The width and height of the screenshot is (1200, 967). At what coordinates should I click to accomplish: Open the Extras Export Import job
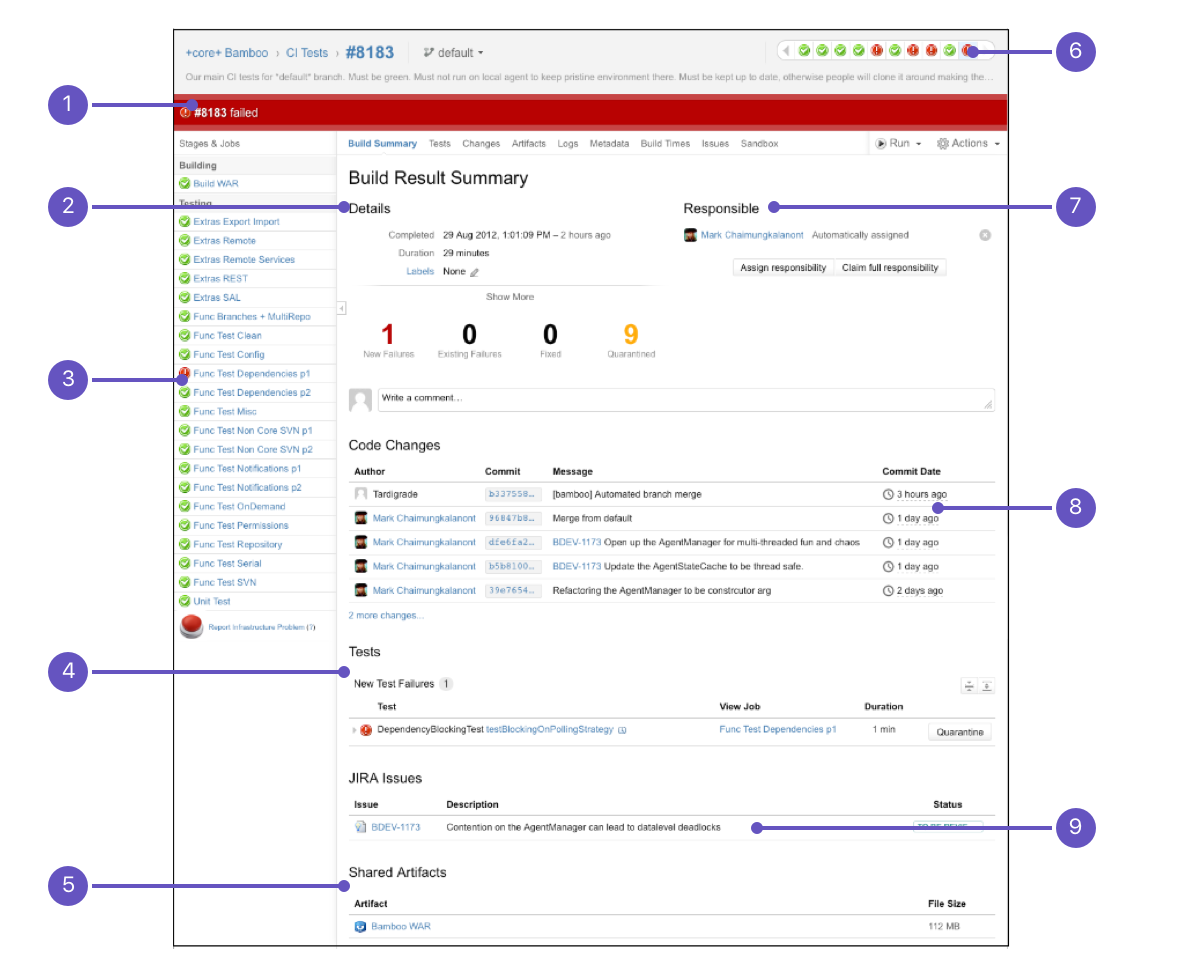(x=237, y=222)
